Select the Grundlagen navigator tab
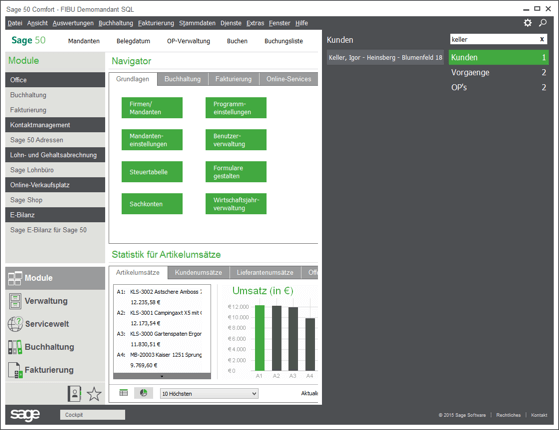 (x=133, y=79)
